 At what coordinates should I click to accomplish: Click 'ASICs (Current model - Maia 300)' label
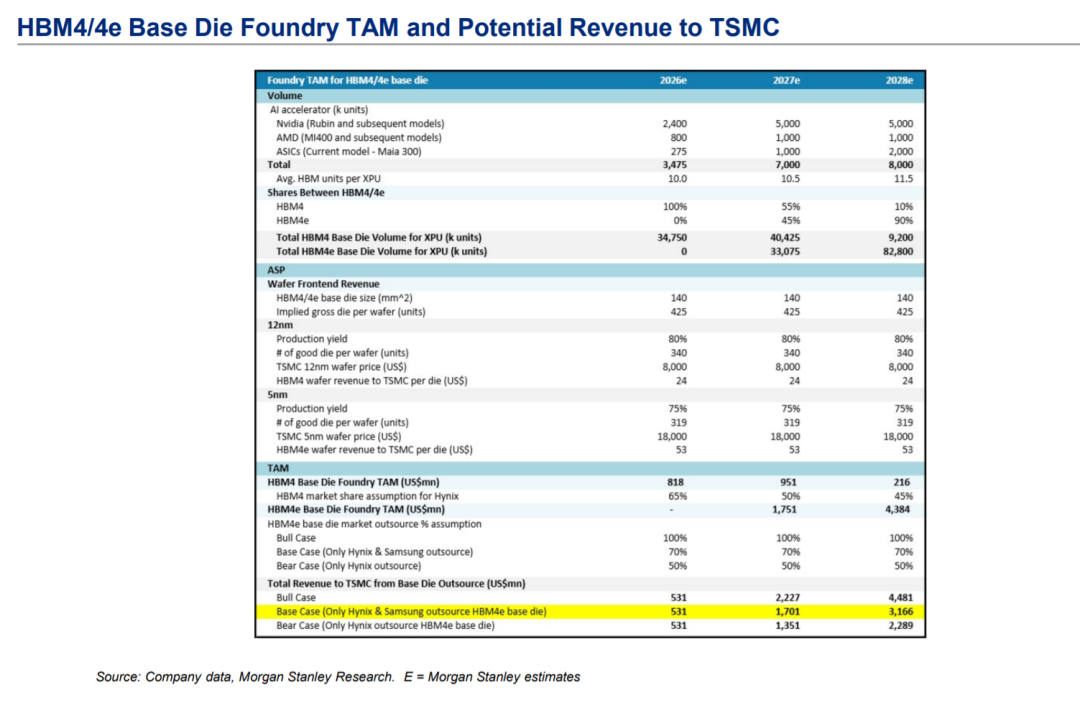349,152
